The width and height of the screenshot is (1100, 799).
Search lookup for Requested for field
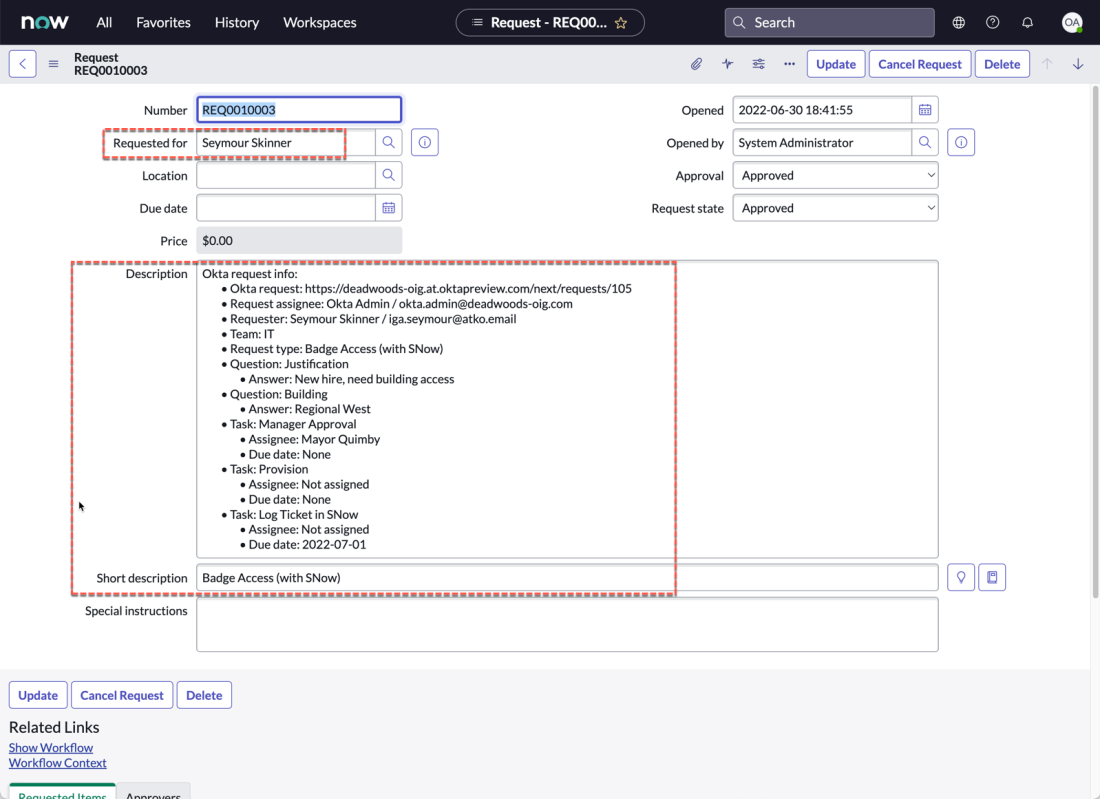tap(389, 143)
